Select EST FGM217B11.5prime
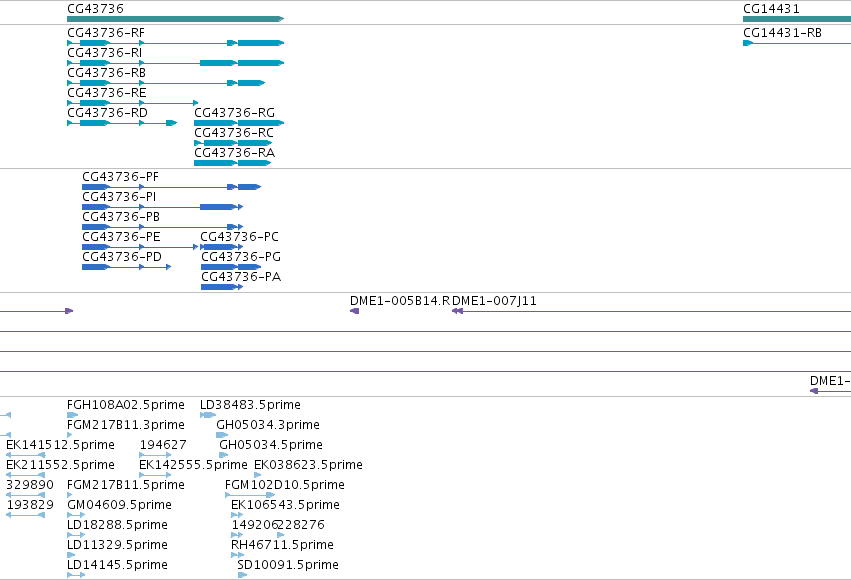851x580 pixels. point(70,496)
